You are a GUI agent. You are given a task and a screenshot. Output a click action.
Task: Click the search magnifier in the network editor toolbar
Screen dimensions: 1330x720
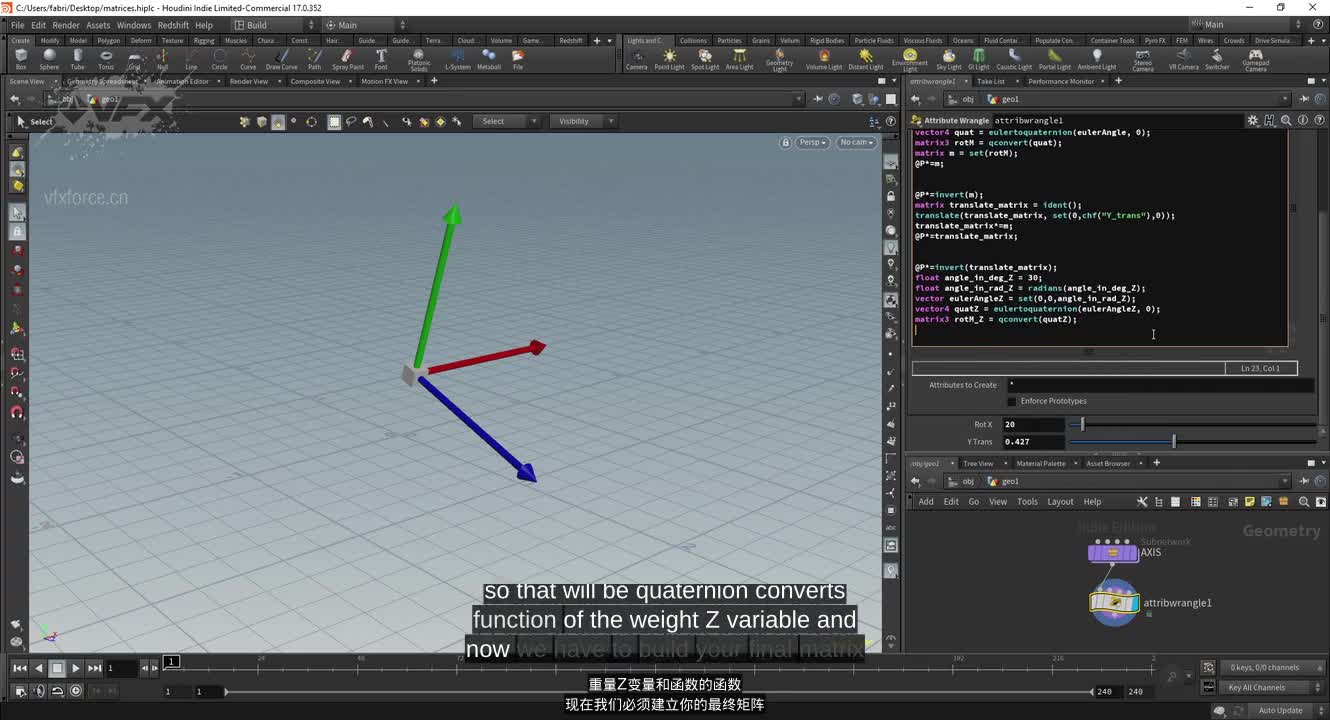(1303, 501)
